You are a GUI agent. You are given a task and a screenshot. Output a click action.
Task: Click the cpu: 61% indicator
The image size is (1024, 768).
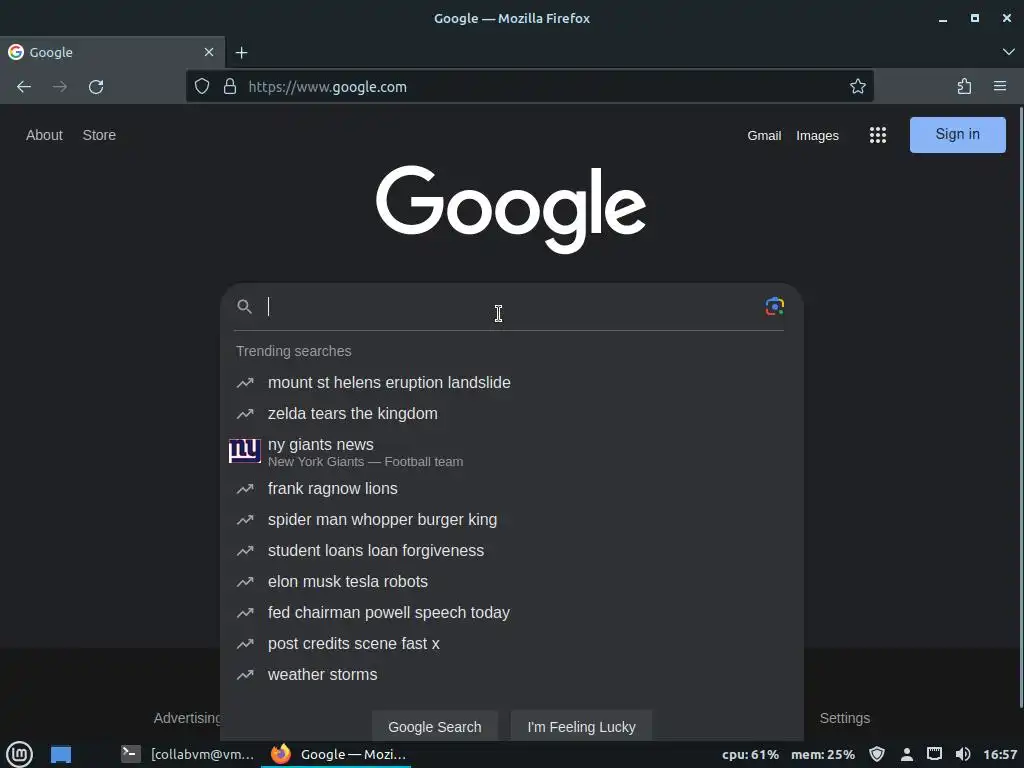tap(750, 754)
